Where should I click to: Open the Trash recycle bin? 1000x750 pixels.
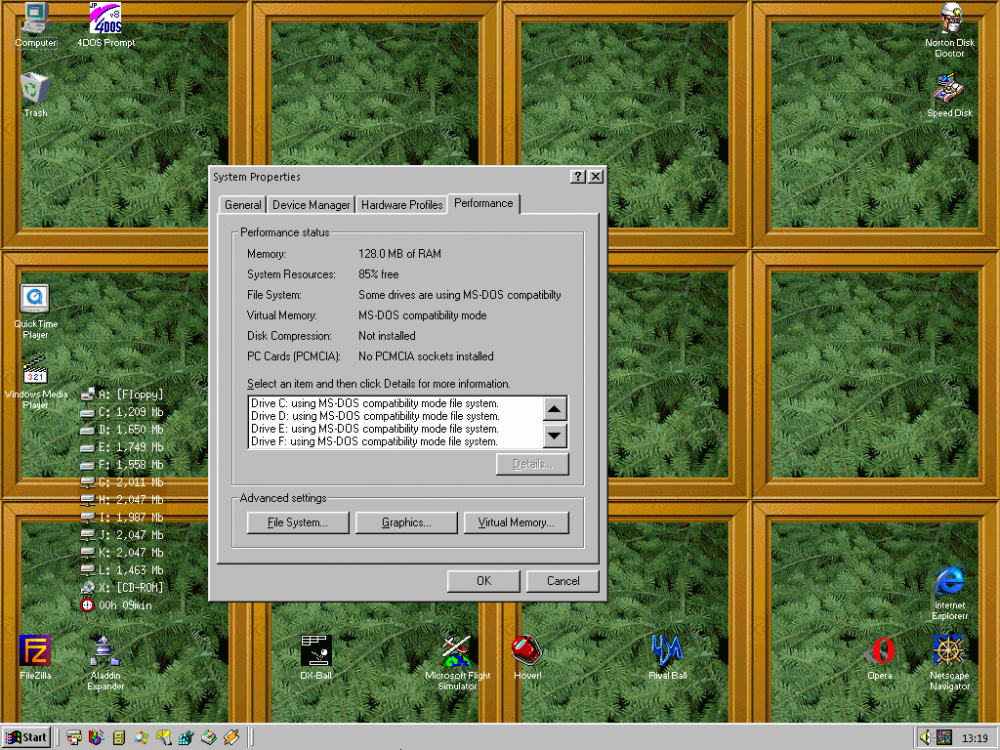click(35, 89)
